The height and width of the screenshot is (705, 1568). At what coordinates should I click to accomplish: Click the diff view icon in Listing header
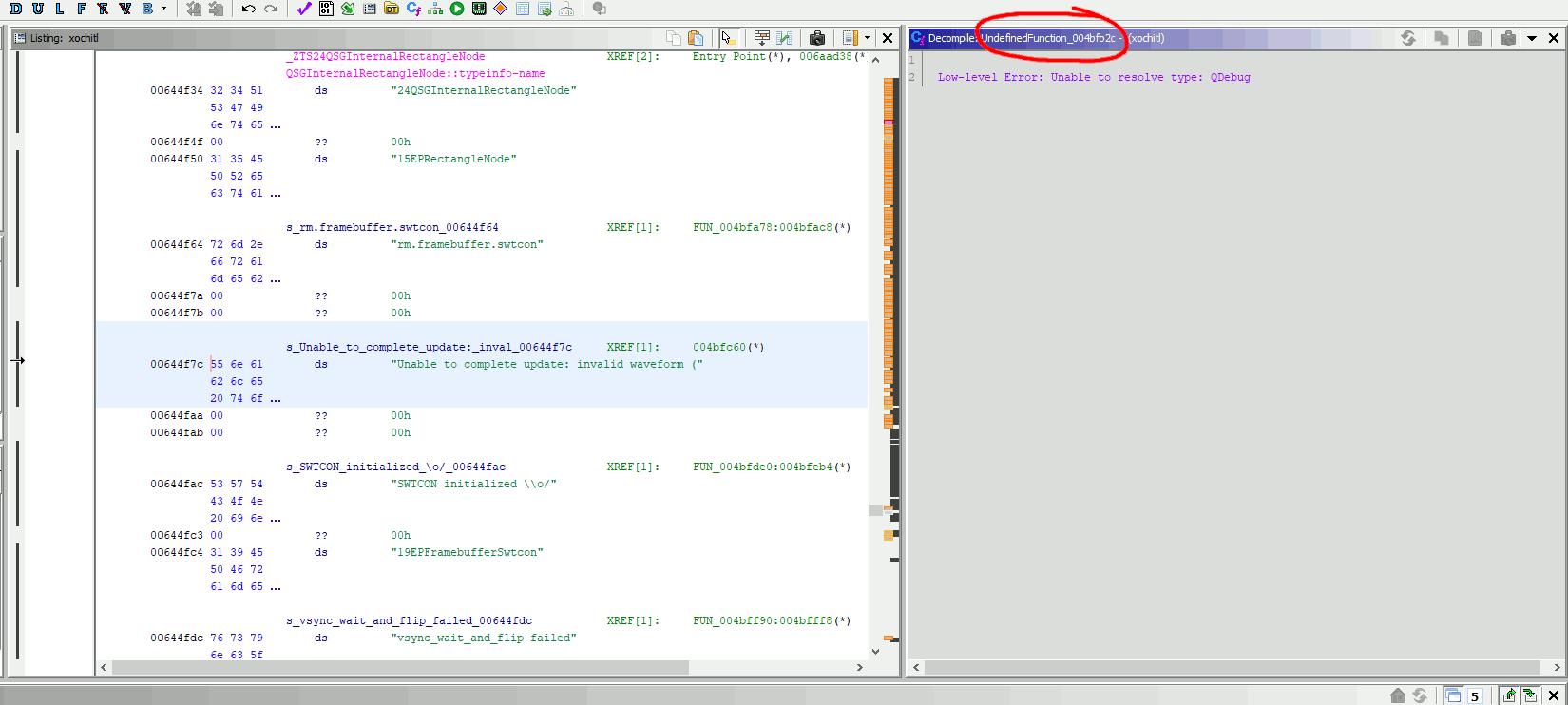[x=784, y=38]
